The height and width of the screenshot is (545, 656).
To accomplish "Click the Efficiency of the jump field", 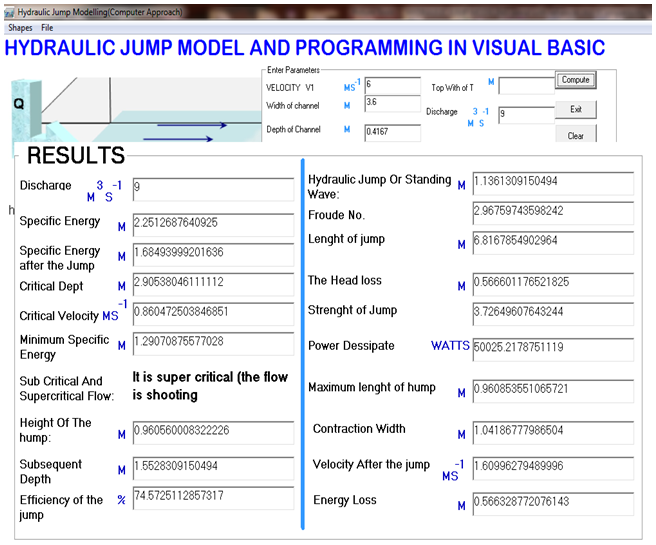I will coord(213,498).
